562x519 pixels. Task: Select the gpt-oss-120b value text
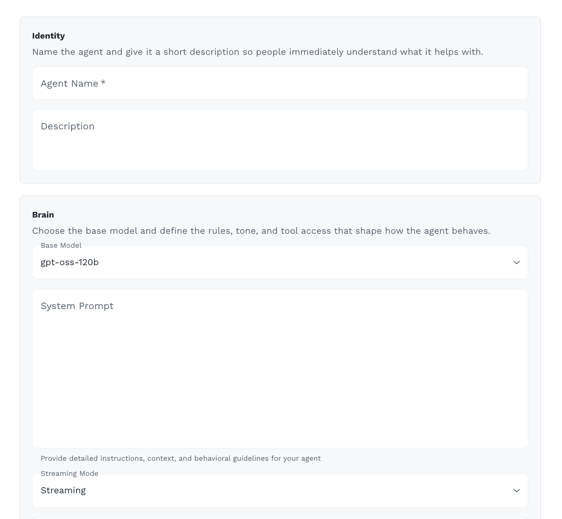coord(70,262)
